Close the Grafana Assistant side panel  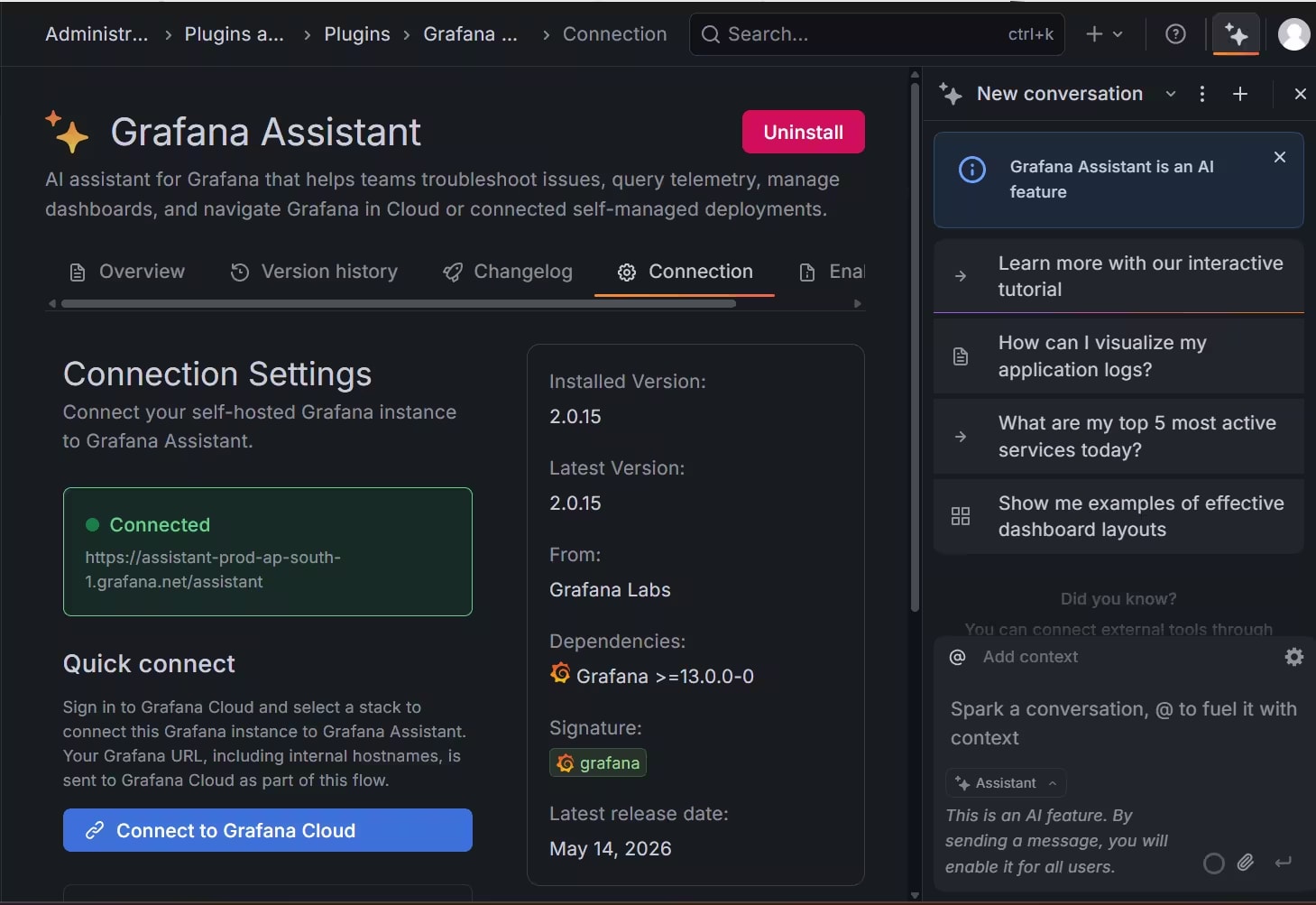1300,94
